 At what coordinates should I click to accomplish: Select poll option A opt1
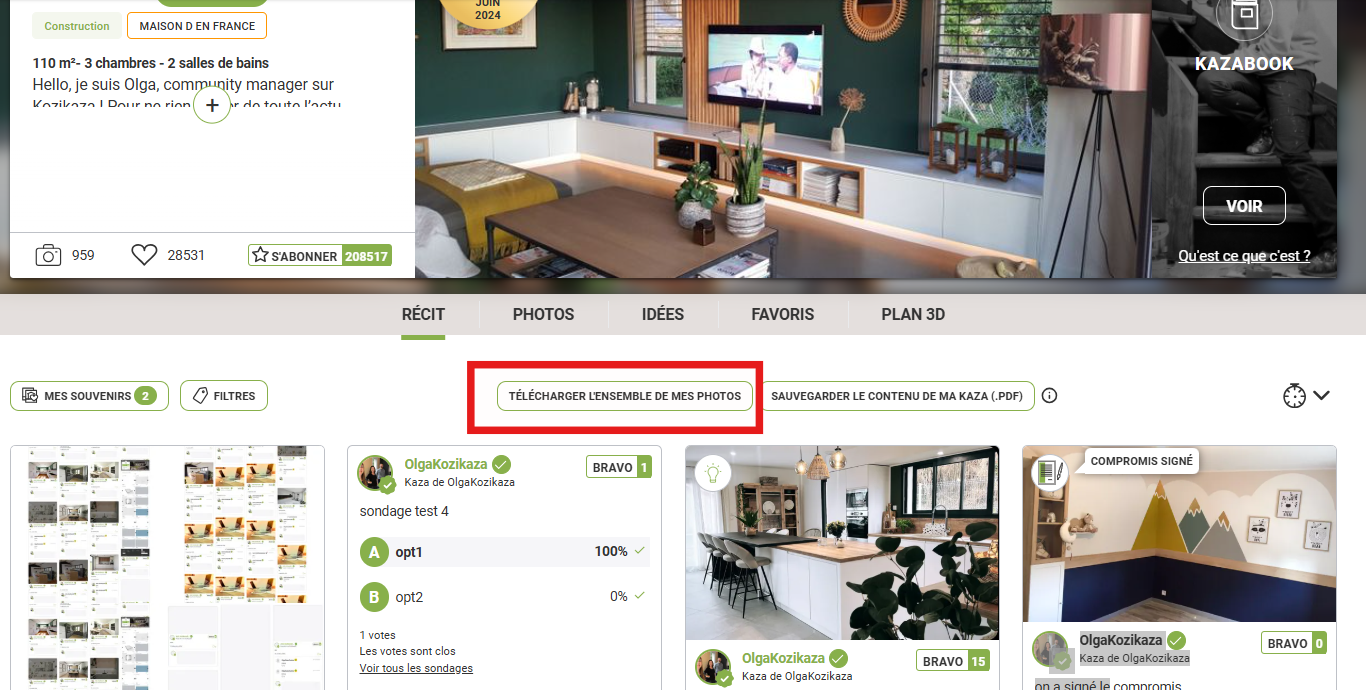click(x=504, y=551)
